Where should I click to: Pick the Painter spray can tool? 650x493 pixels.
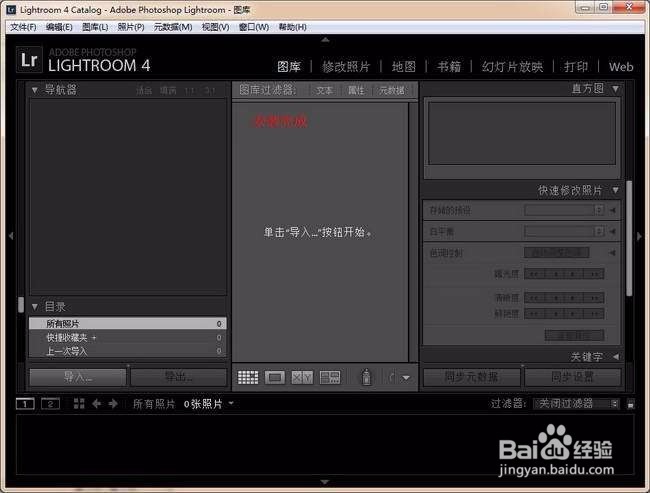[x=366, y=377]
